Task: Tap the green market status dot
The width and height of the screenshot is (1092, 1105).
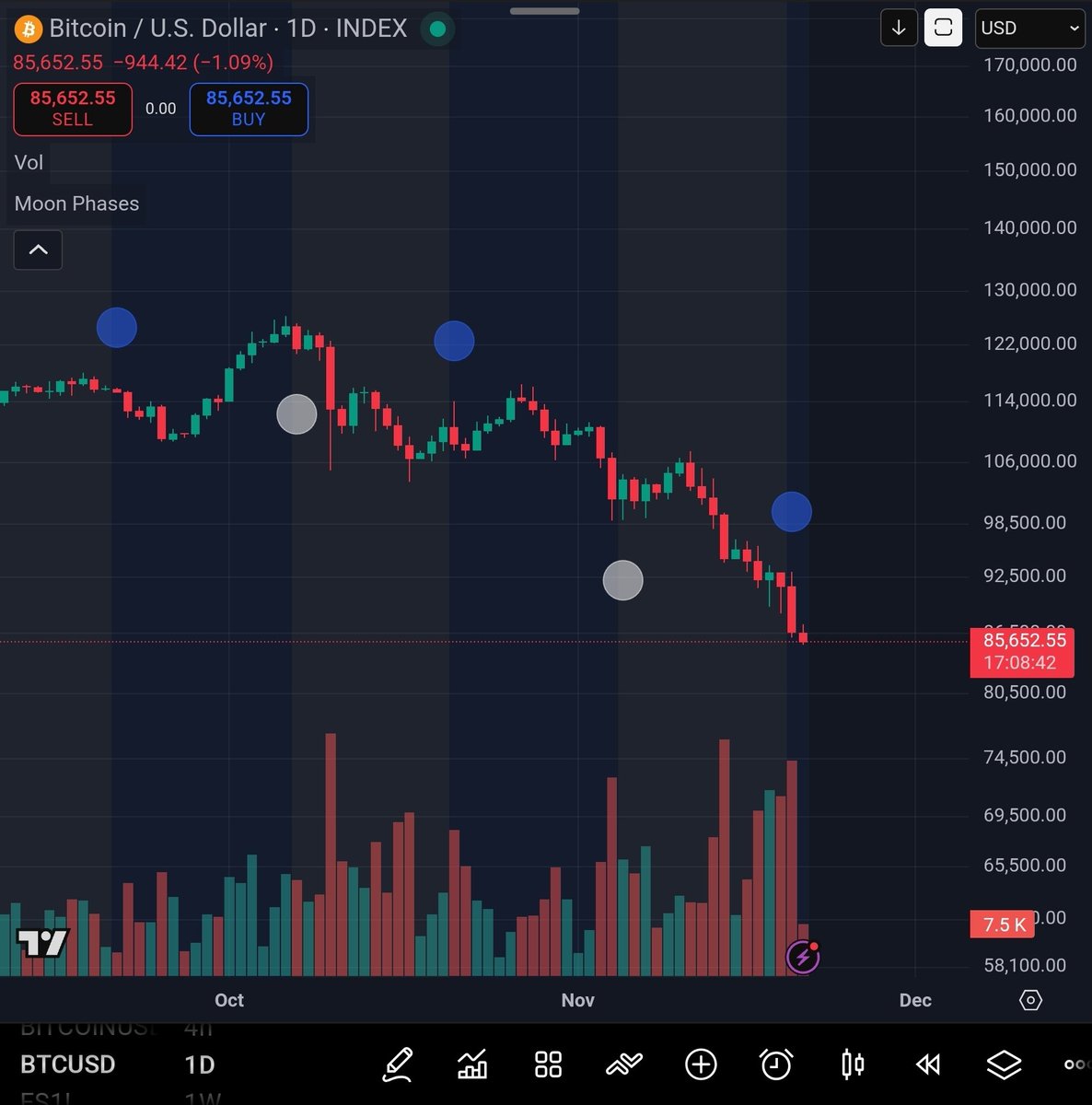Action: [x=438, y=29]
